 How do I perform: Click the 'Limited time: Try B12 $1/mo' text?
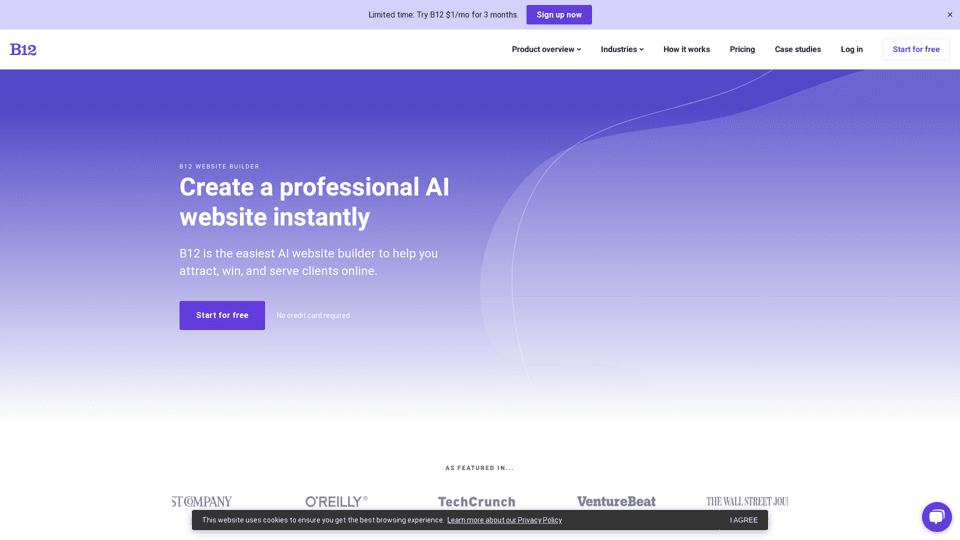click(x=443, y=15)
